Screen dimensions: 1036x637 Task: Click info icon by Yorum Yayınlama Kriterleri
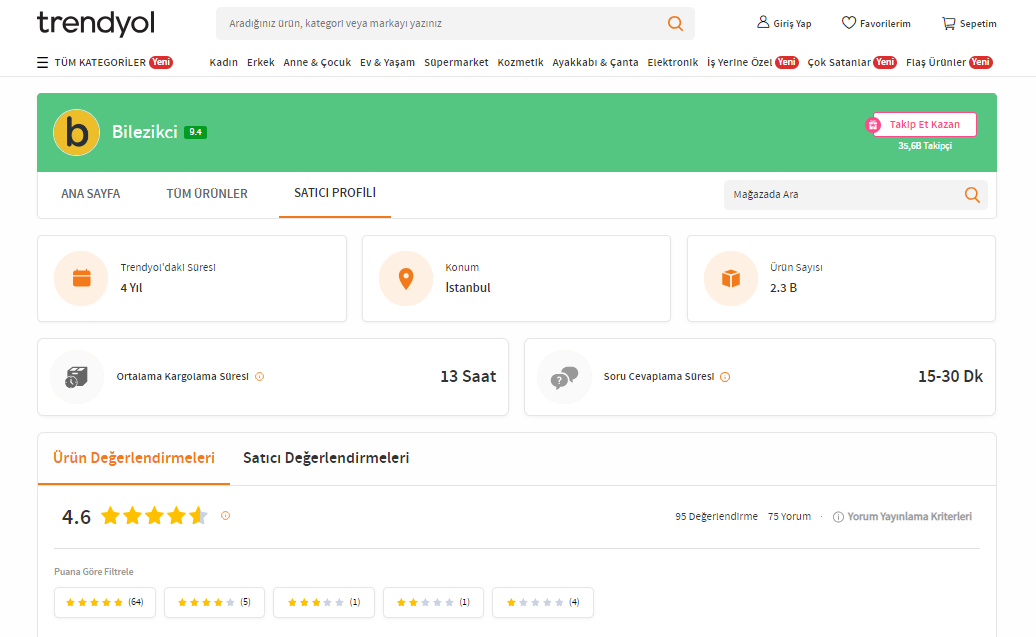[x=838, y=517]
